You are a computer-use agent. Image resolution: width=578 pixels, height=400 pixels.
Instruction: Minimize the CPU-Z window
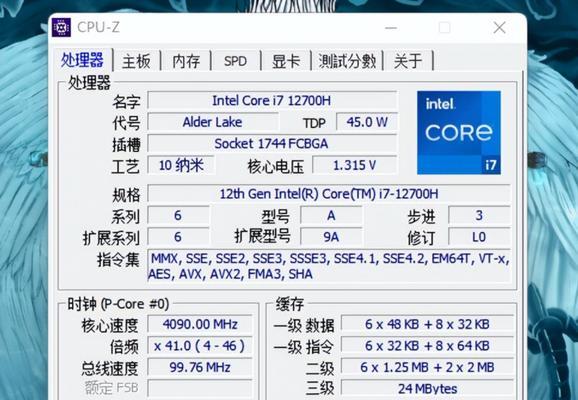click(x=391, y=28)
